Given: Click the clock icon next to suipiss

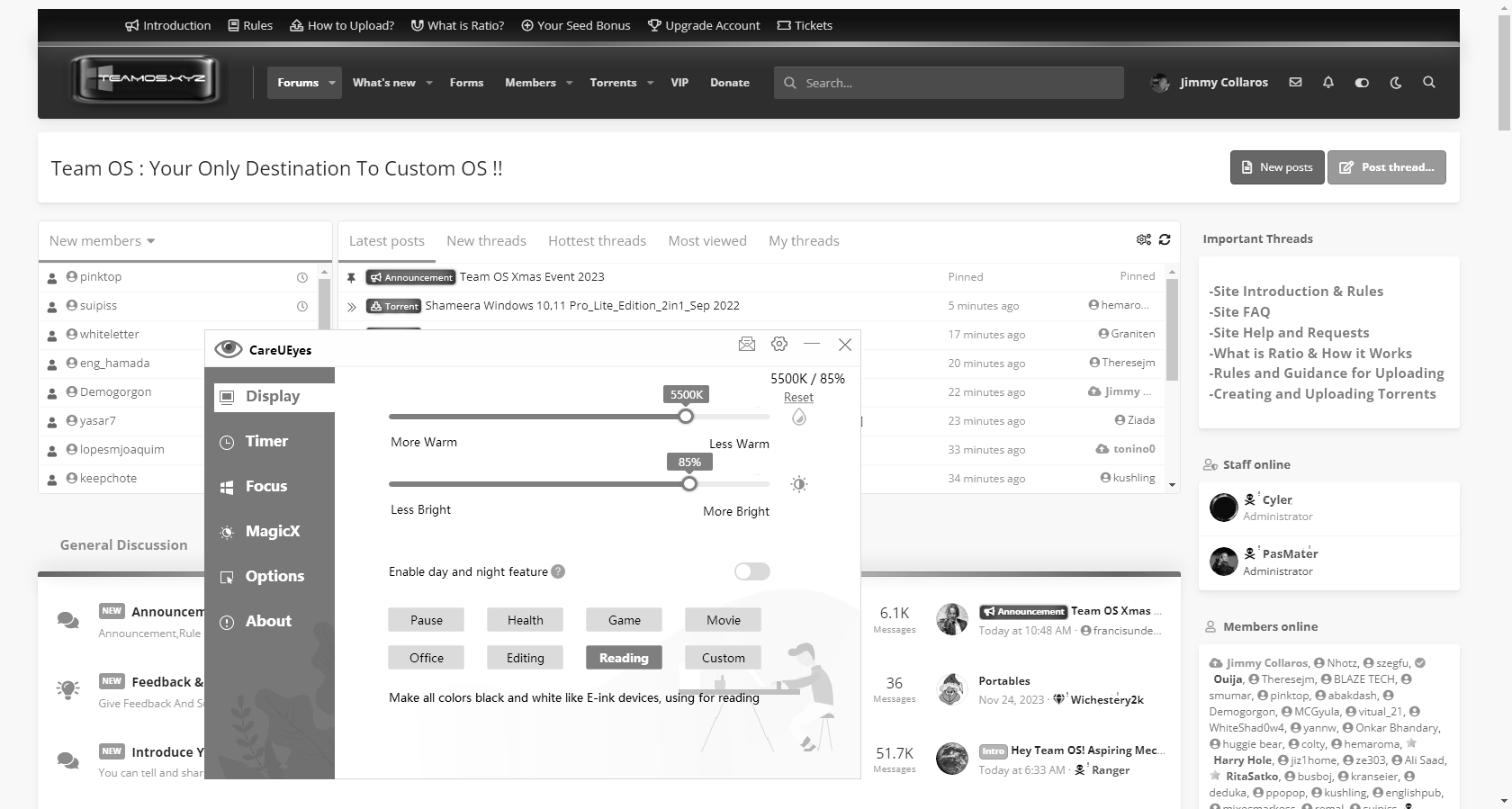Looking at the screenshot, I should (302, 306).
